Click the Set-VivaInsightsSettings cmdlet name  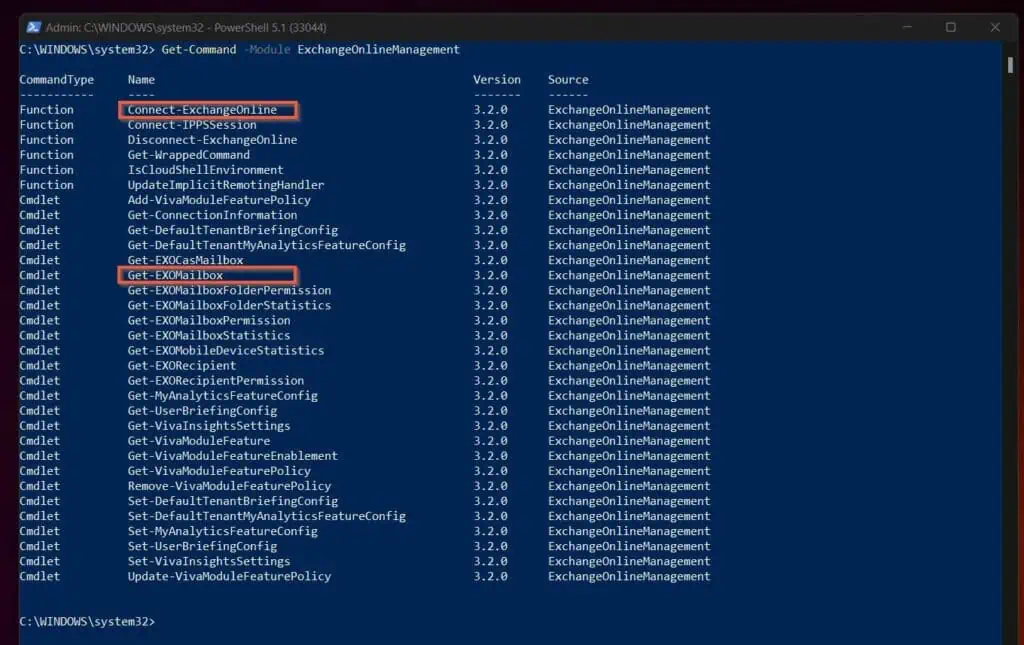(208, 561)
